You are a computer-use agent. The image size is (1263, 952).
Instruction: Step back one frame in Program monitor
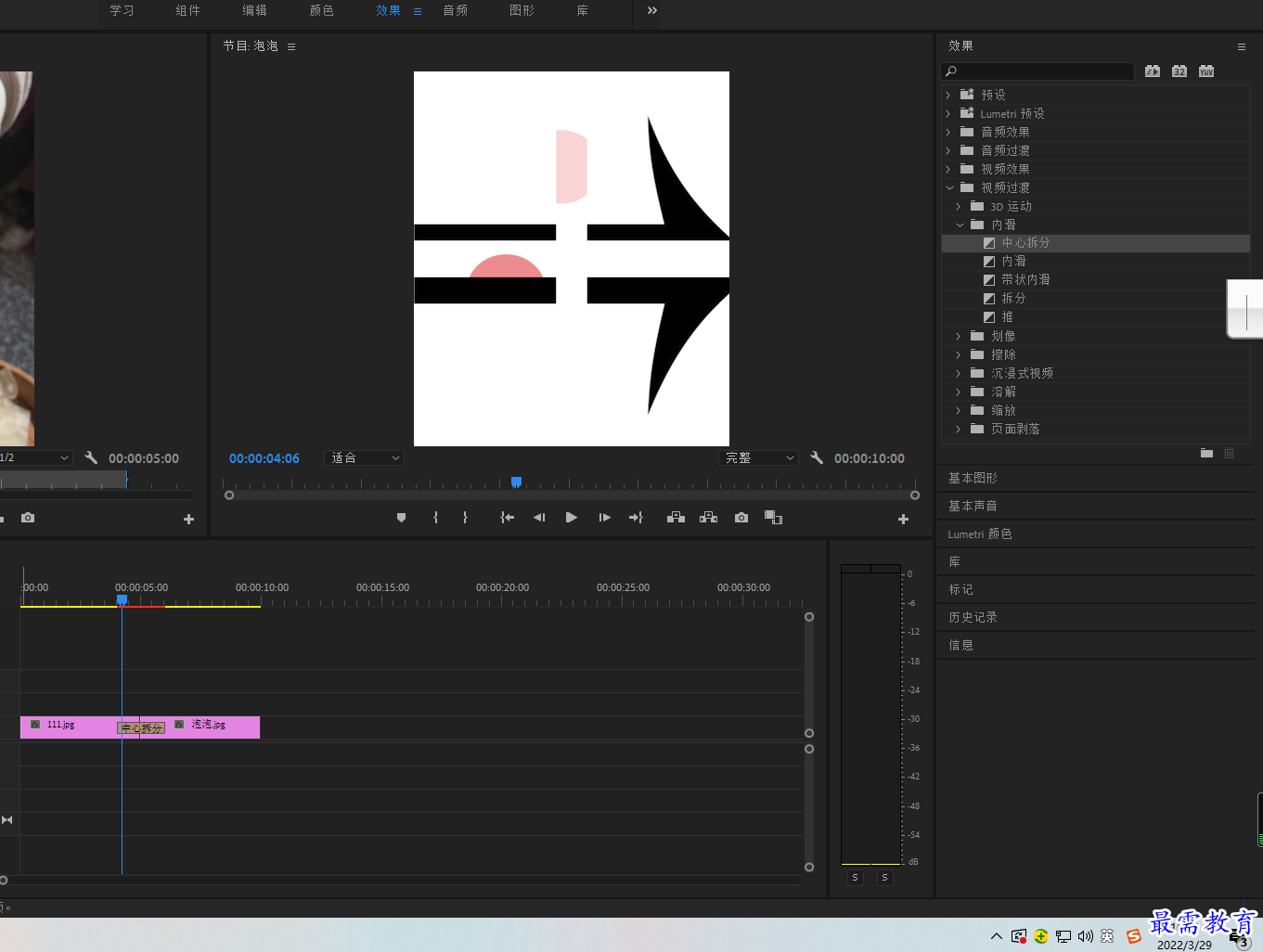[539, 518]
